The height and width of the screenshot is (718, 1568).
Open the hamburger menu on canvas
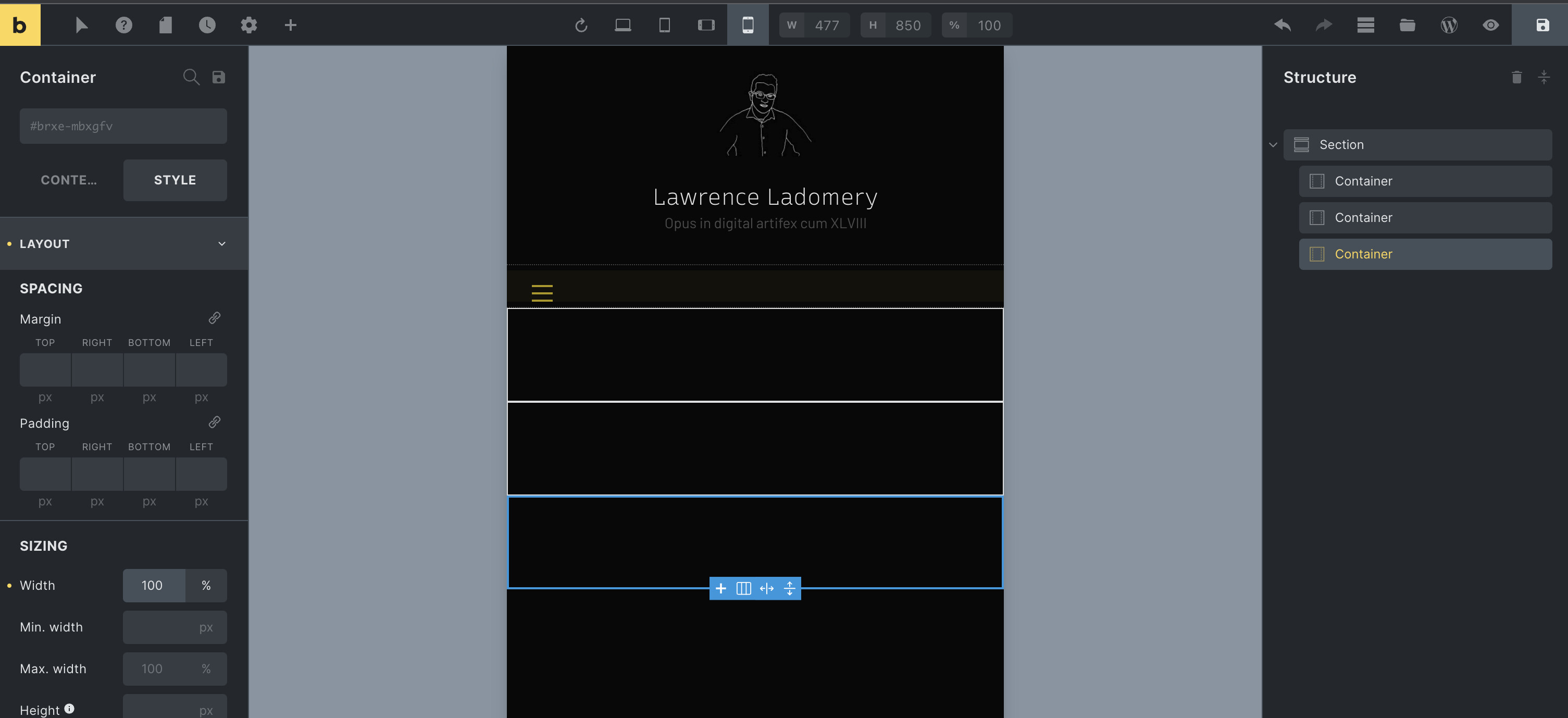tap(542, 293)
